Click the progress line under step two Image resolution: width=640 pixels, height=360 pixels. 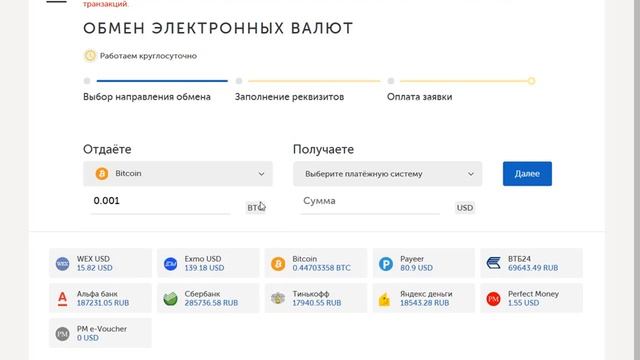[314, 81]
